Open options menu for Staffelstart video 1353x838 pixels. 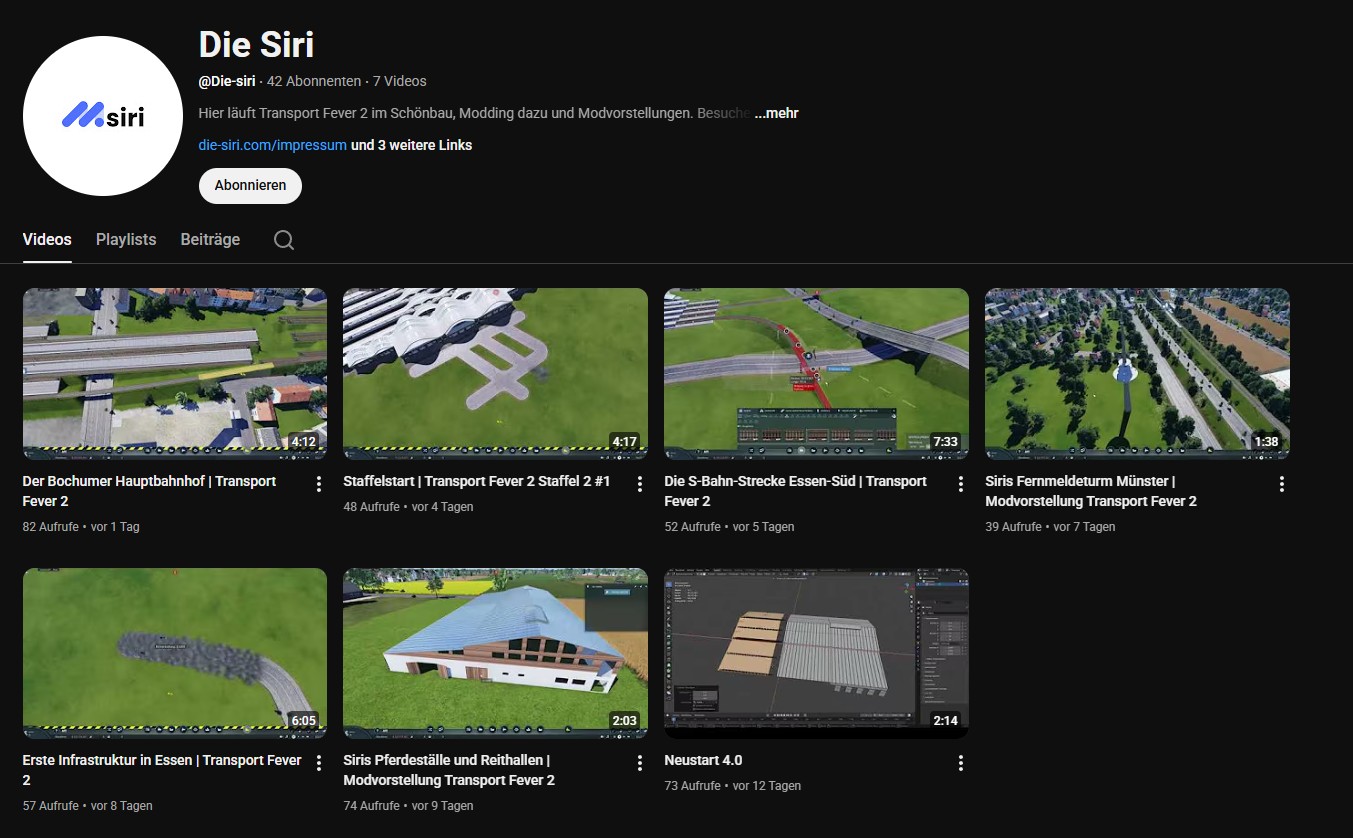click(640, 484)
